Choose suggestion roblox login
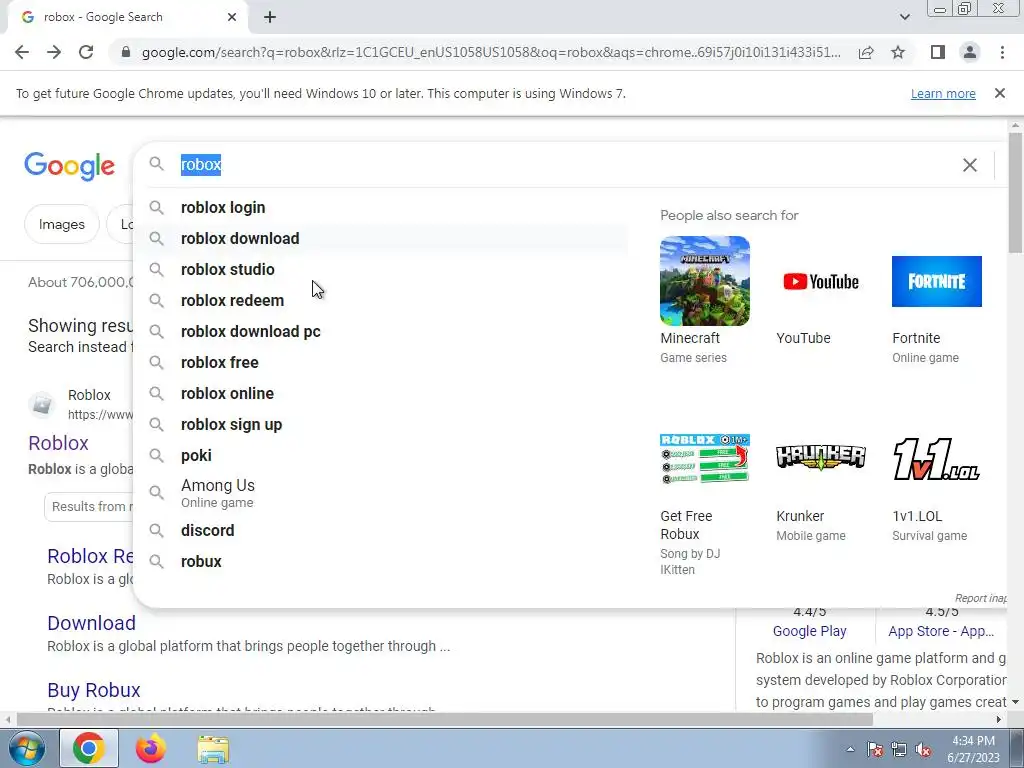Image resolution: width=1024 pixels, height=768 pixels. tap(381, 208)
